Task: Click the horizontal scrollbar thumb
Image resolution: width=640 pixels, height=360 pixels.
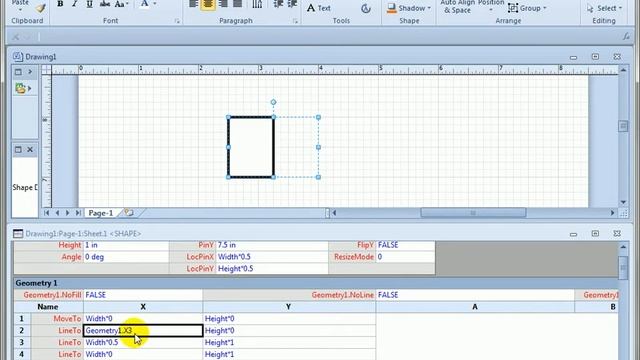Action: coord(473,213)
